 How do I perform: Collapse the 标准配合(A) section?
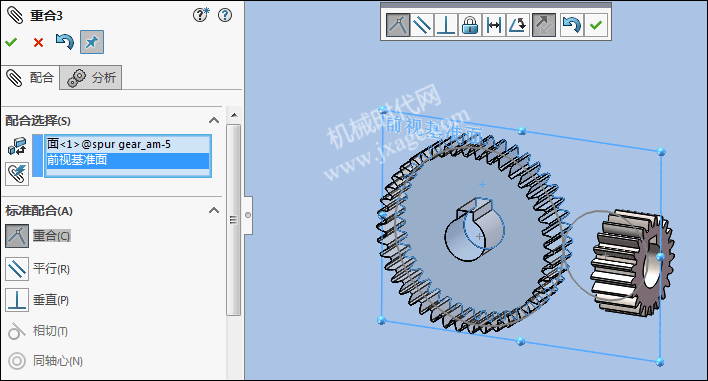pyautogui.click(x=214, y=210)
